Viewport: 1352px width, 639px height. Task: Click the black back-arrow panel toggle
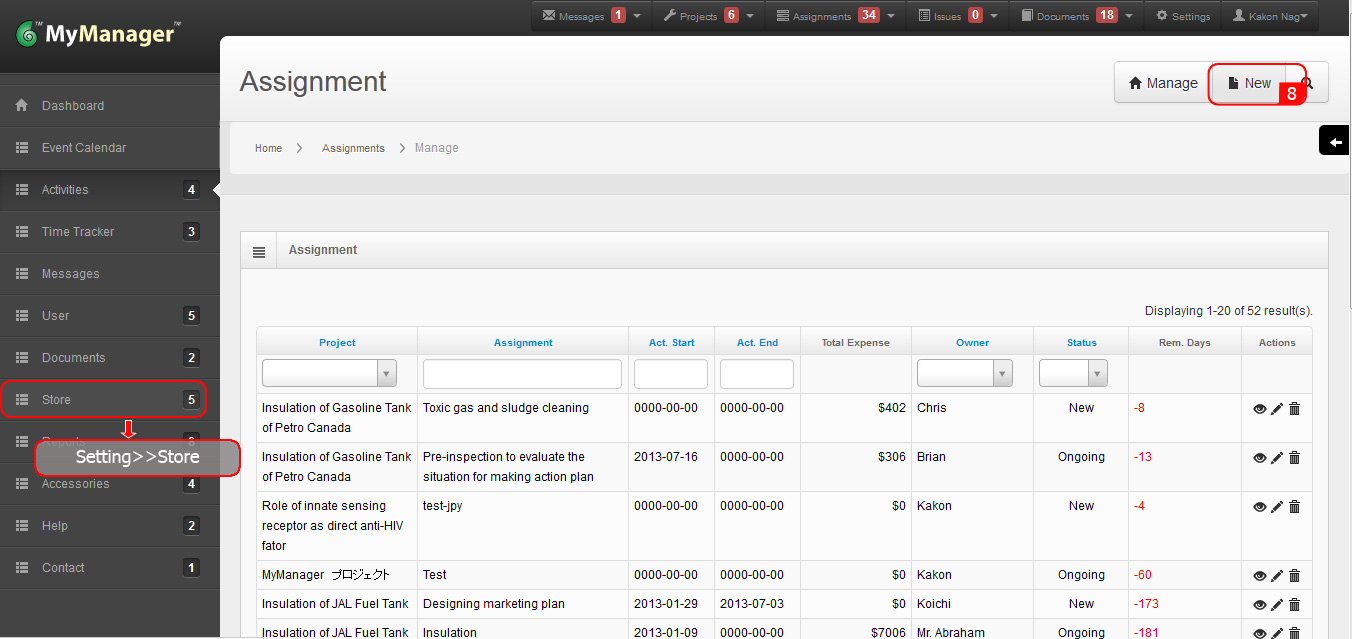[x=1335, y=142]
